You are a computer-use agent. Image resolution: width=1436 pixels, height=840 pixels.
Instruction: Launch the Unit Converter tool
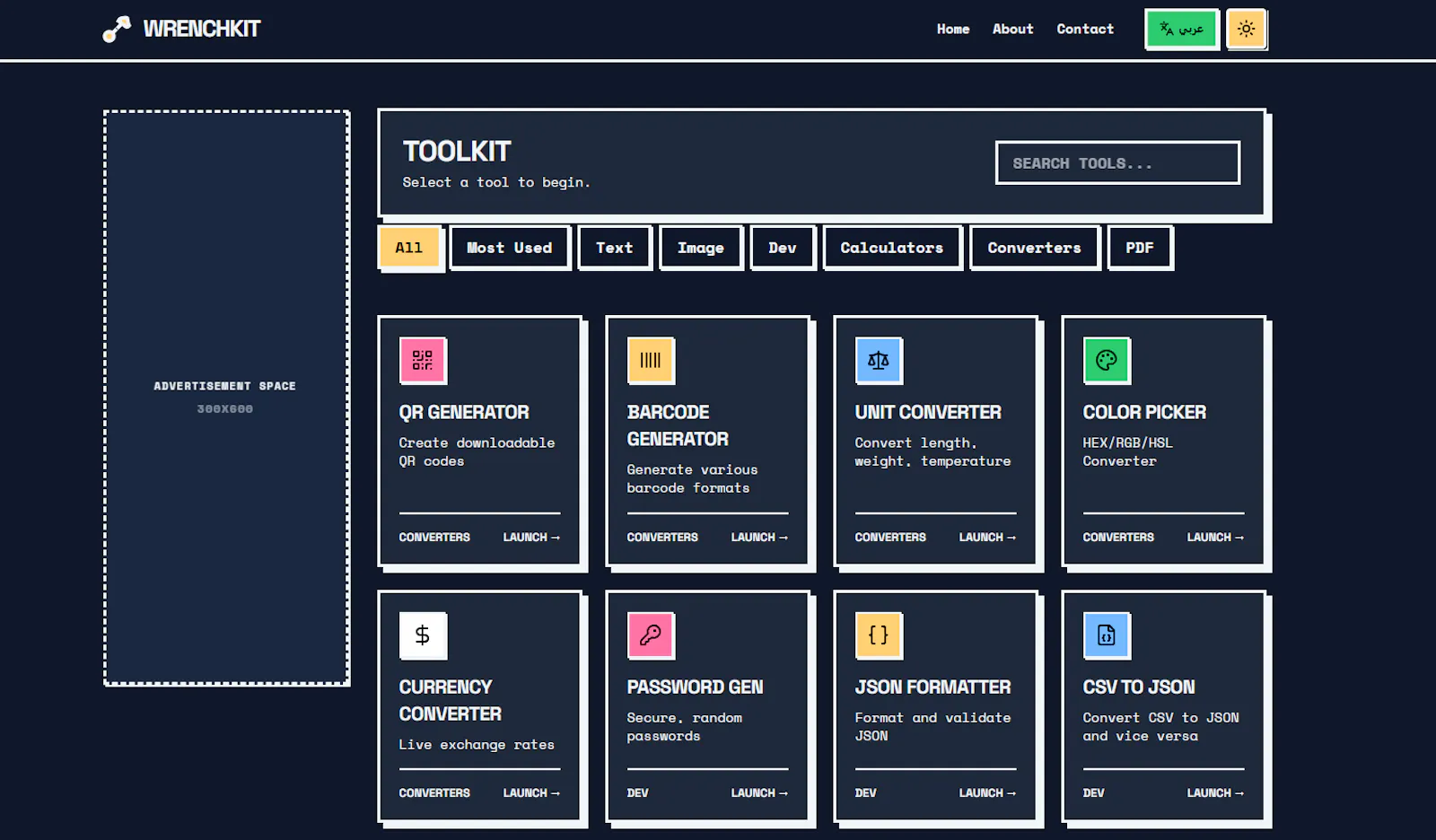[x=987, y=537]
